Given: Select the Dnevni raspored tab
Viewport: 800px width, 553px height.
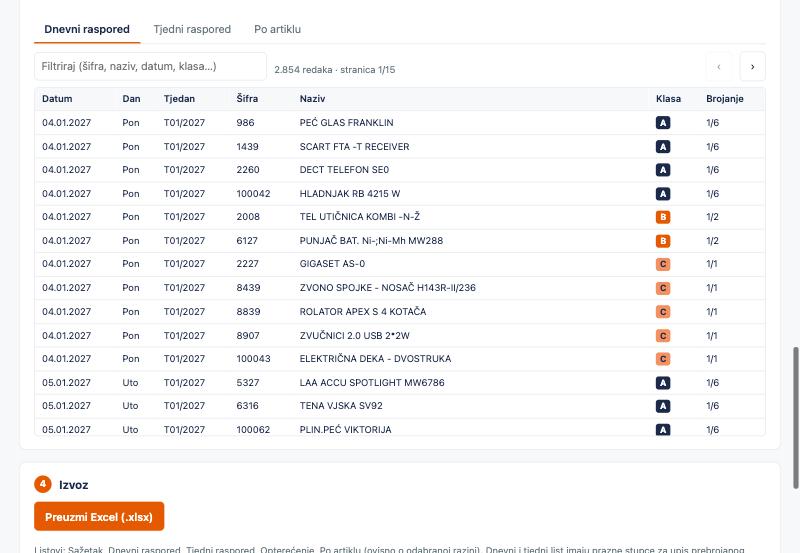Looking at the screenshot, I should (x=87, y=30).
